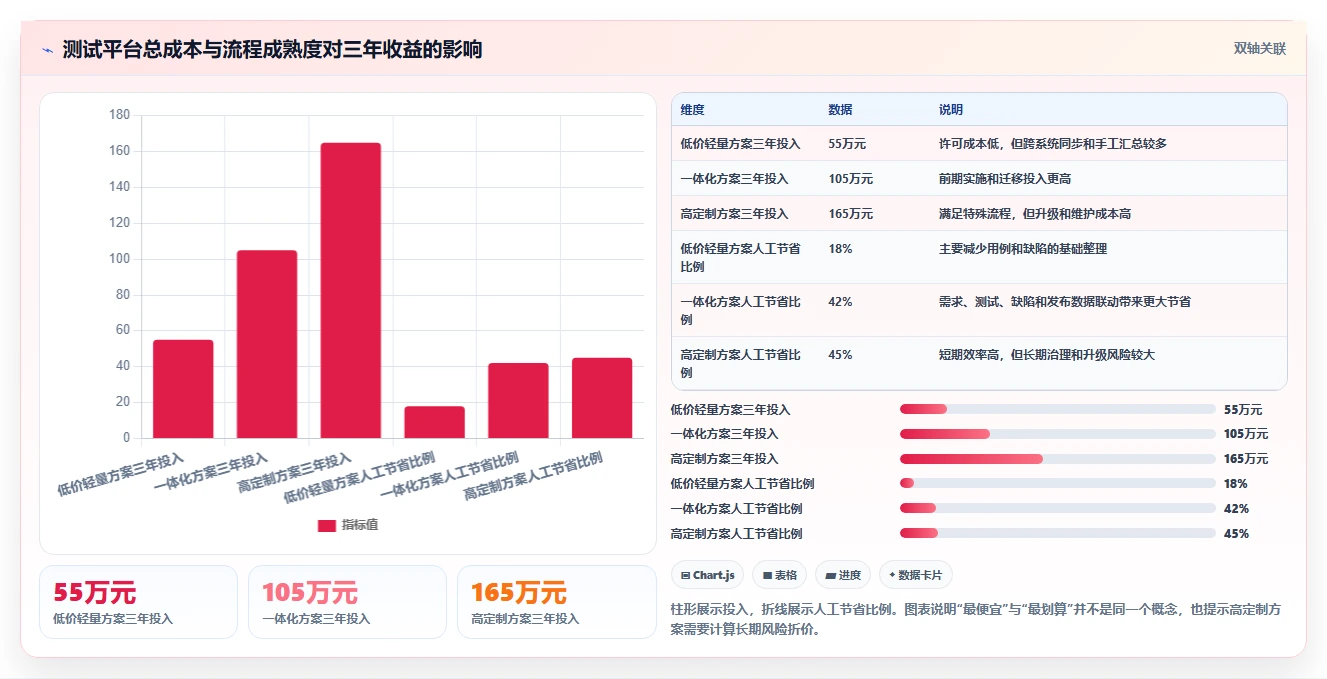Click the 低价轻量方案三年投入 bar in chart
This screenshot has width=1327, height=679.
pyautogui.click(x=183, y=389)
